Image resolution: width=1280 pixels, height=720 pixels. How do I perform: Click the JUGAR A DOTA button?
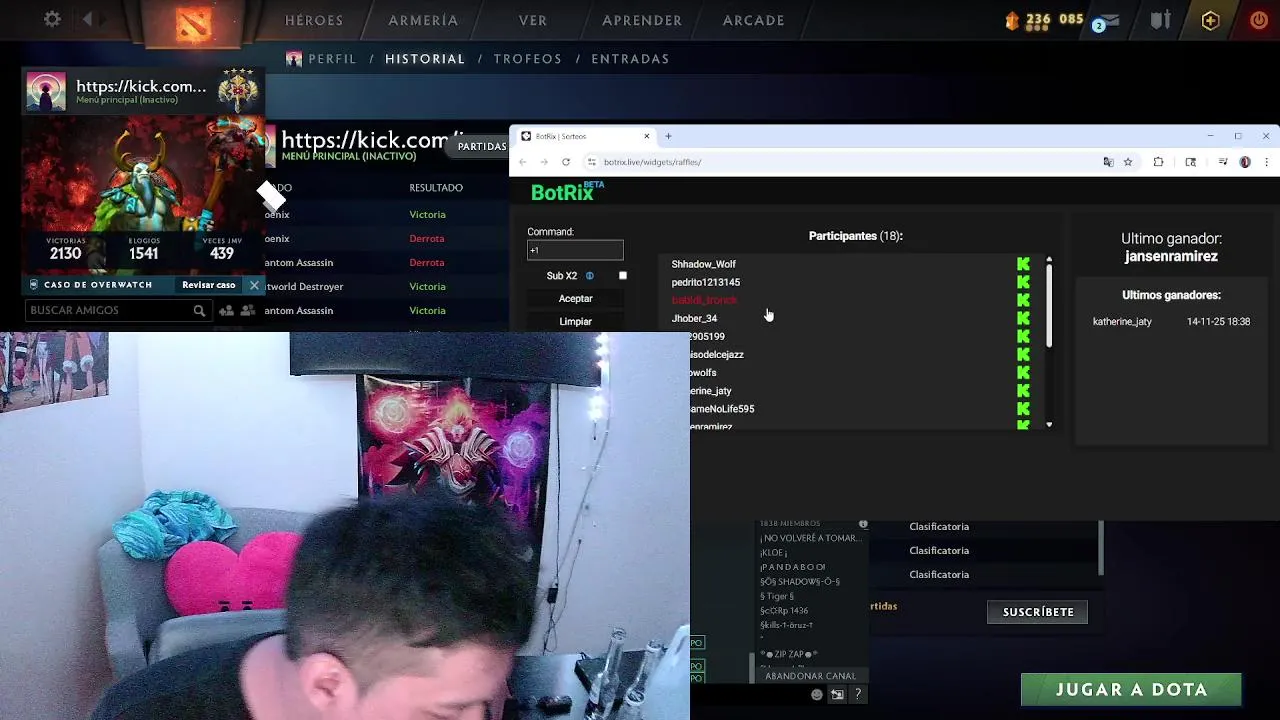pos(1131,690)
